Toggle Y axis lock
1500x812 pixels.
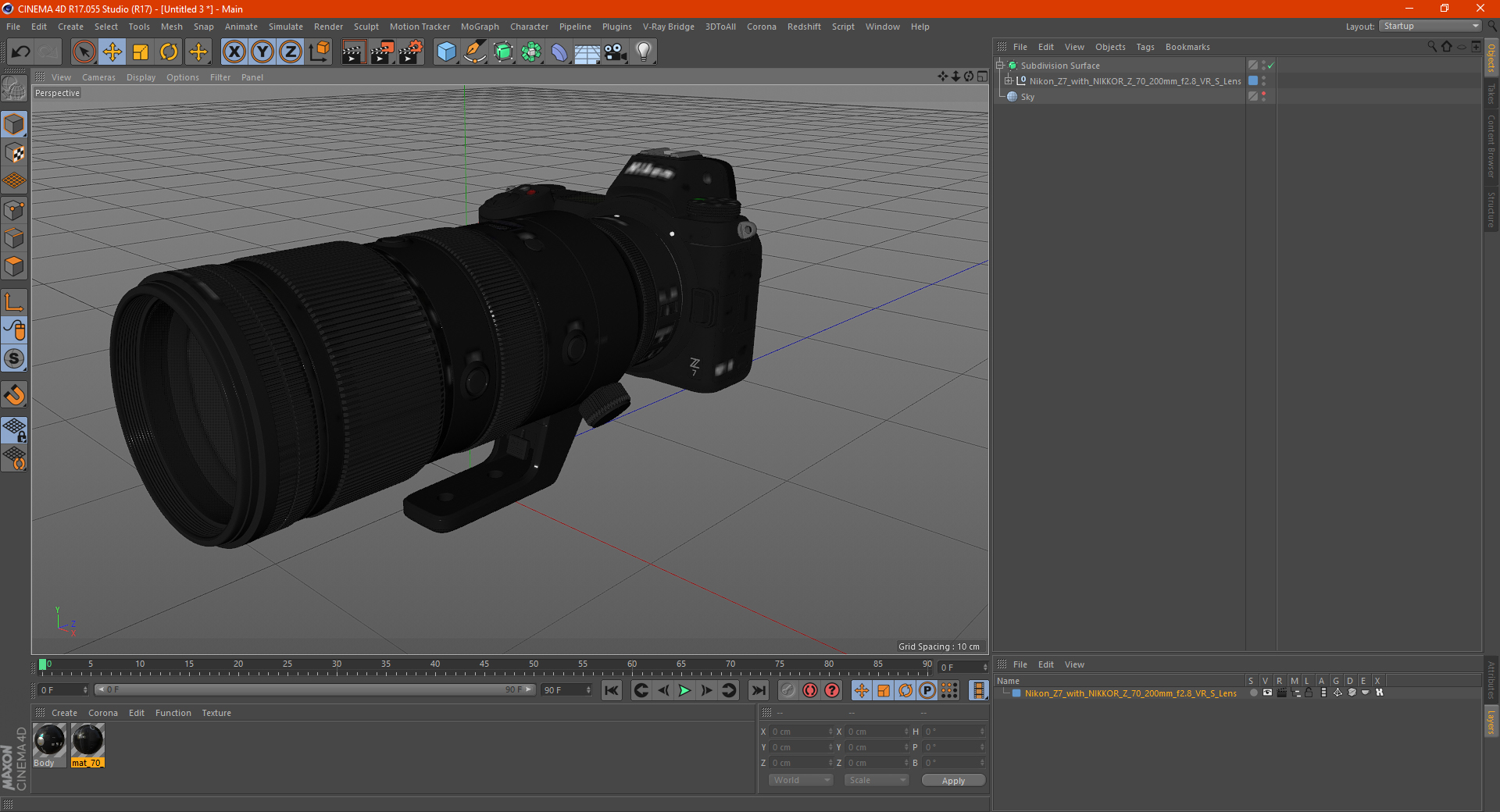(262, 52)
